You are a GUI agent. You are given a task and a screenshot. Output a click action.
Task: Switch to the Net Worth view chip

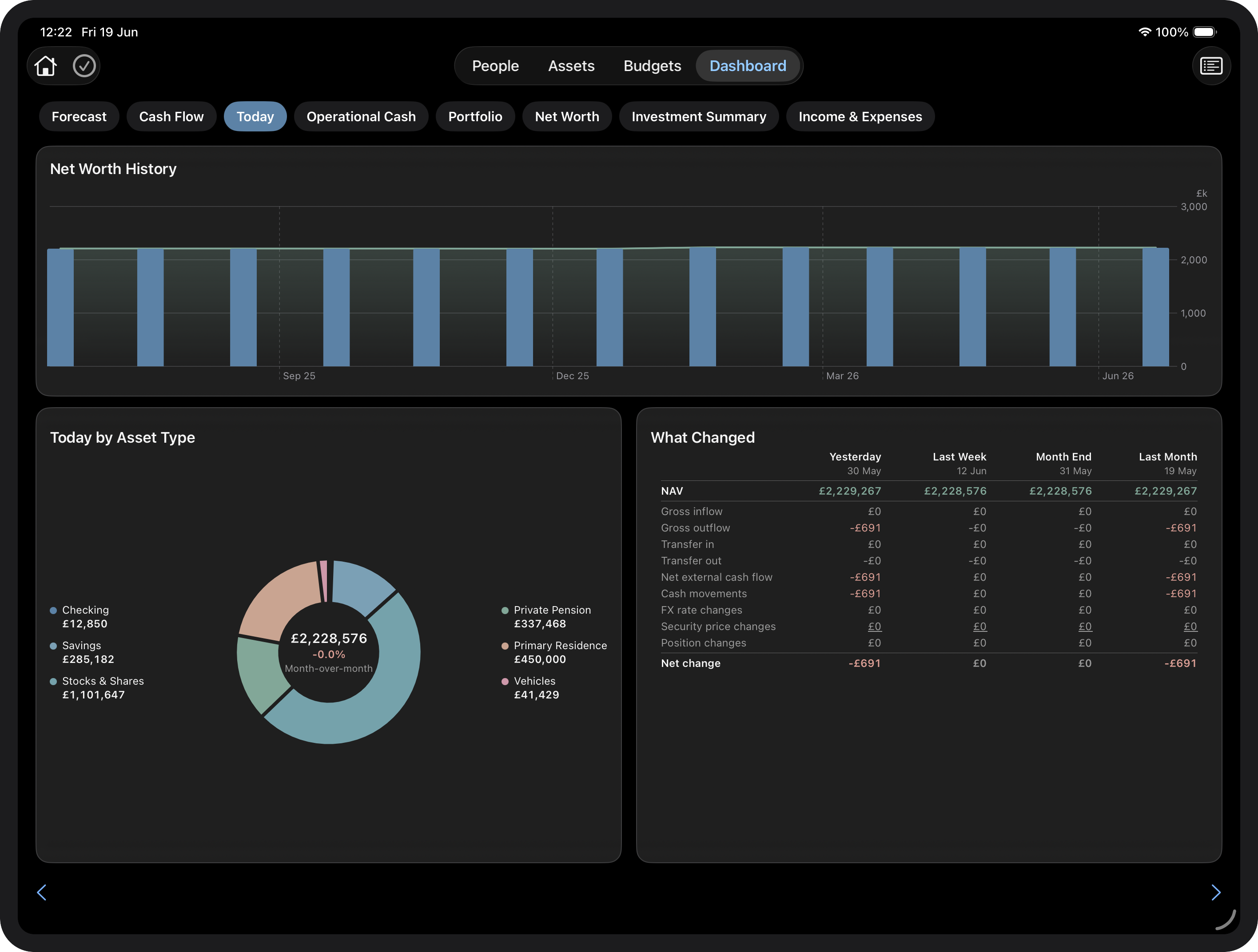(x=567, y=116)
